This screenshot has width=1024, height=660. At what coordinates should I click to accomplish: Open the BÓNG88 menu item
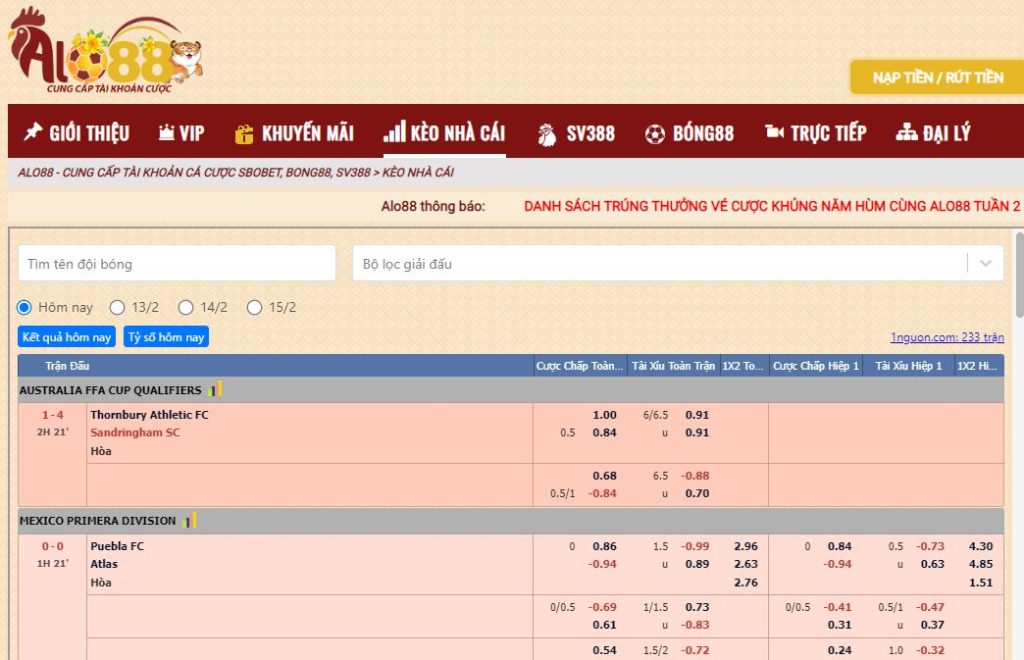point(689,134)
